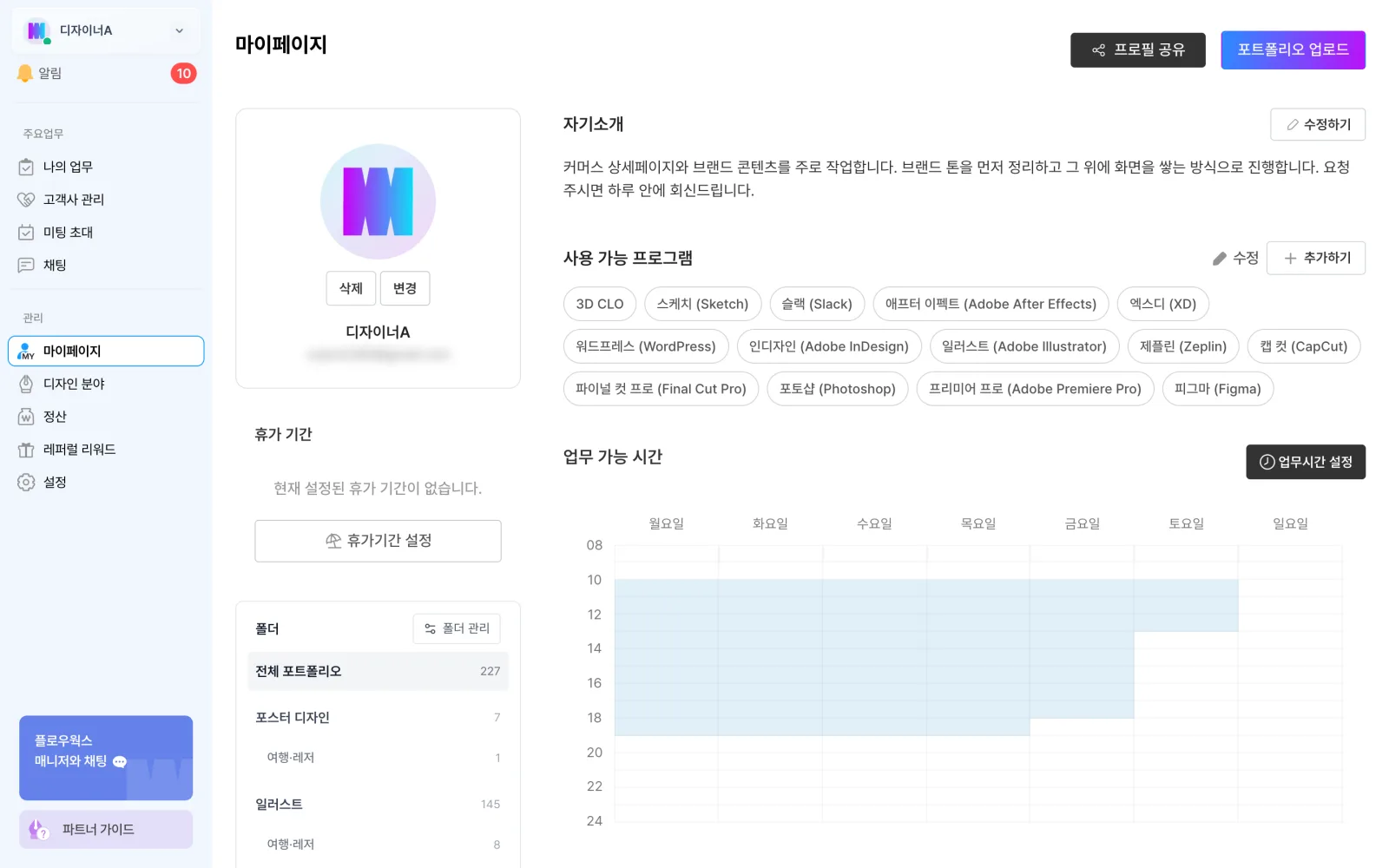Click the 채팅 speech bubble icon
Screen dimensions: 1389x868
pyautogui.click(x=26, y=266)
